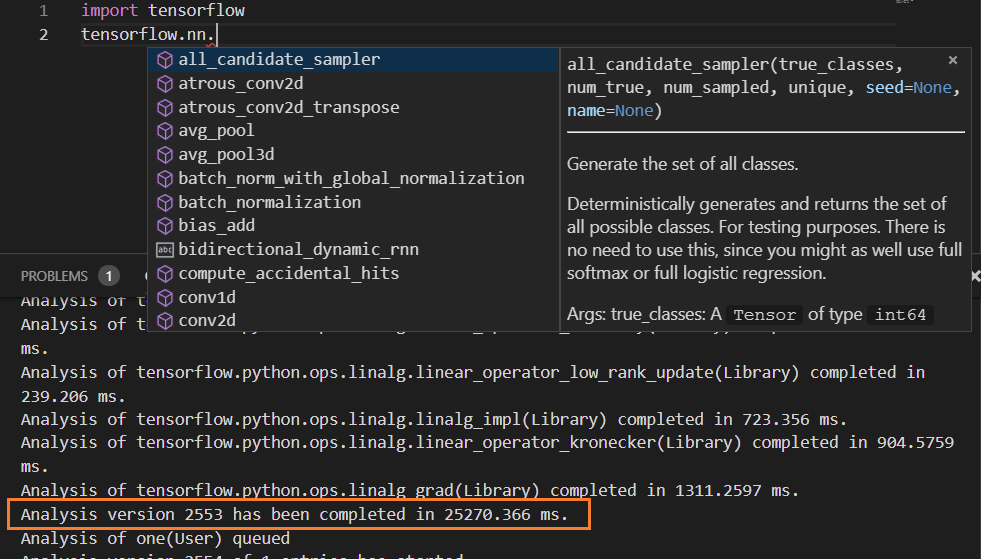The width and height of the screenshot is (981, 559).
Task: Select compute_accidental_hits suggestion
Action: coord(353,273)
